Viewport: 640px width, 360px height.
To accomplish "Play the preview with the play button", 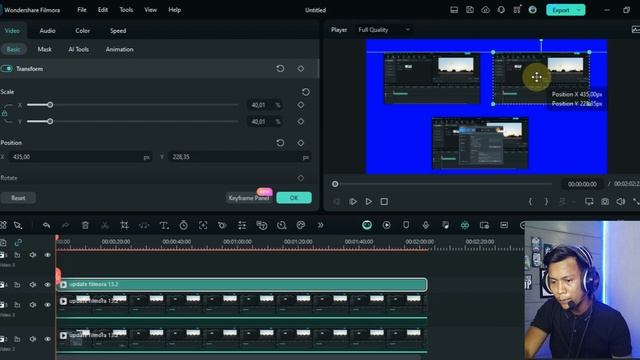I will [369, 202].
